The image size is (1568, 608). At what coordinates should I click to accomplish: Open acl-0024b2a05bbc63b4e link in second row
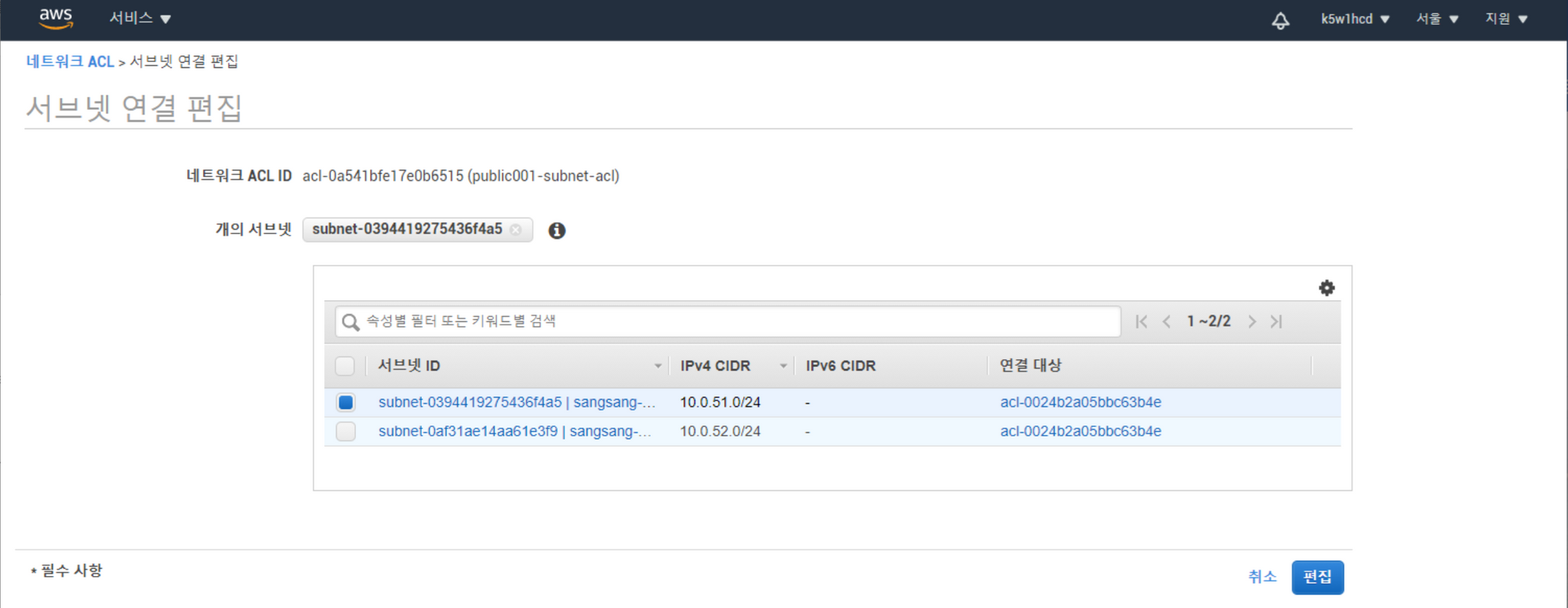1080,432
